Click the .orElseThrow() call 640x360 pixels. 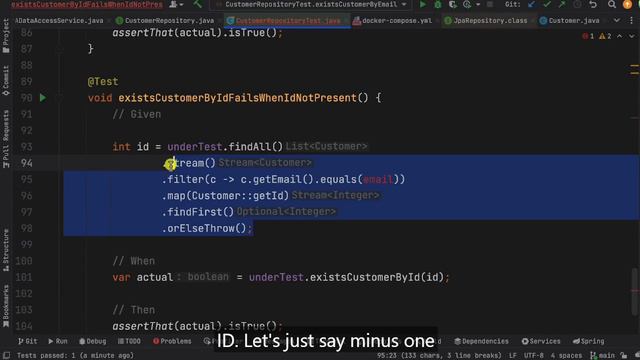[x=207, y=229]
